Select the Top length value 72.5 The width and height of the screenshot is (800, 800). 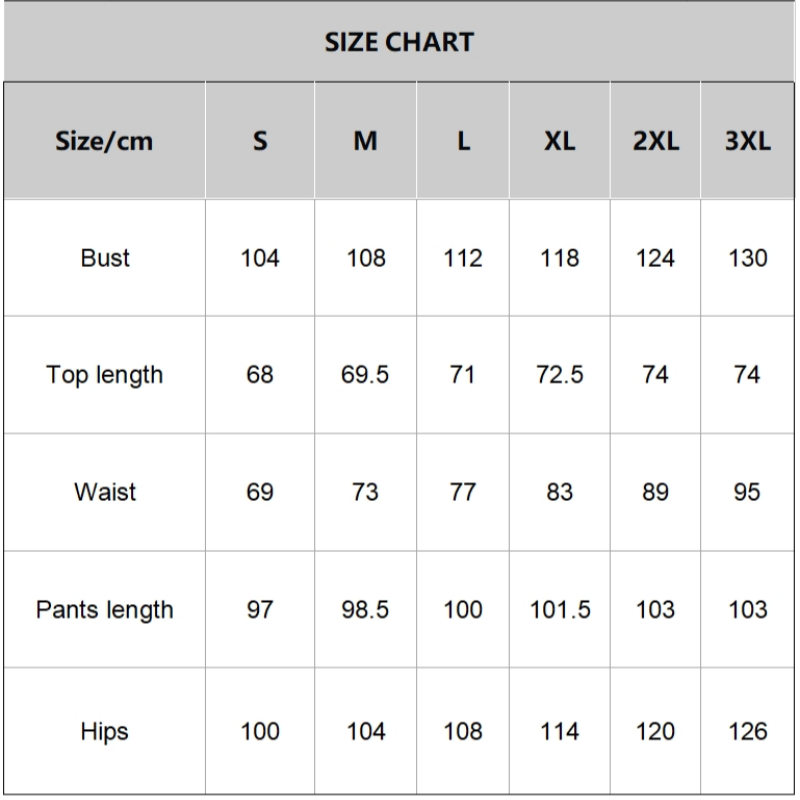[559, 375]
